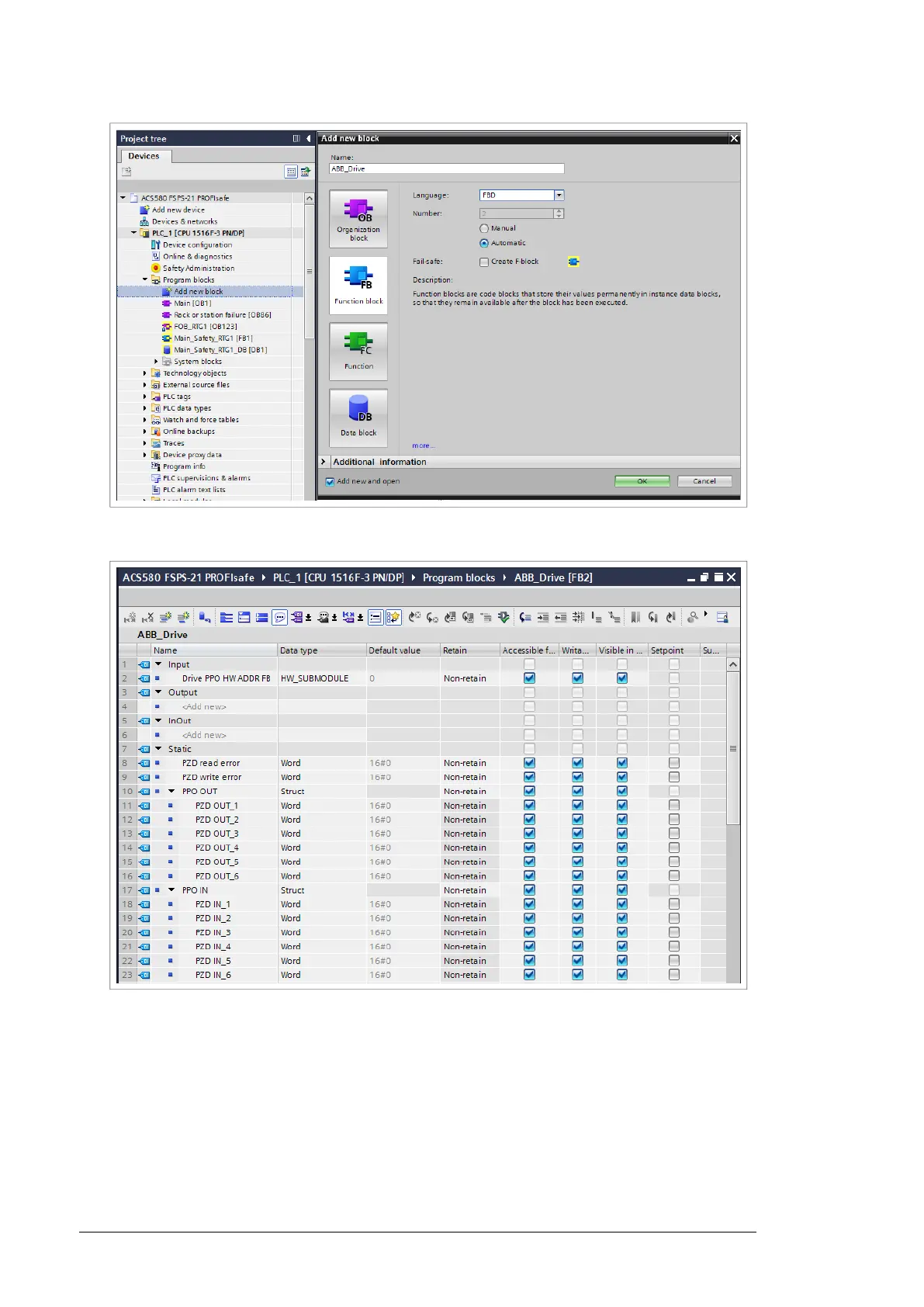Select the Organization block (OB) type icon
Screen dimensions: 924x1307
358,219
